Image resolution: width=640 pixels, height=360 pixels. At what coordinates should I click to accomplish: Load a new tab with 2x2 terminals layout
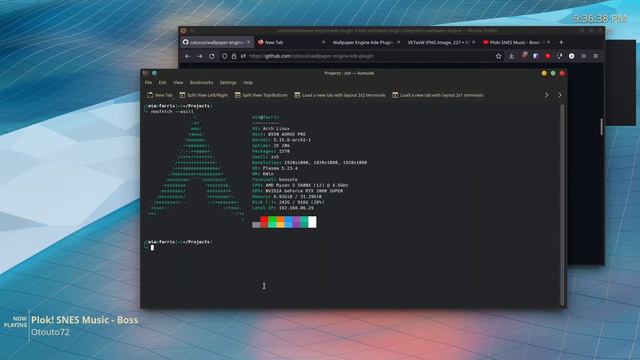tap(340, 95)
